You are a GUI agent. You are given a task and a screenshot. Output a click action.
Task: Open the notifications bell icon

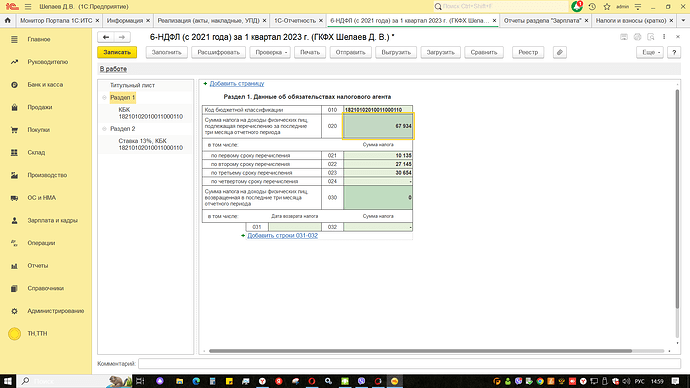pyautogui.click(x=576, y=7)
